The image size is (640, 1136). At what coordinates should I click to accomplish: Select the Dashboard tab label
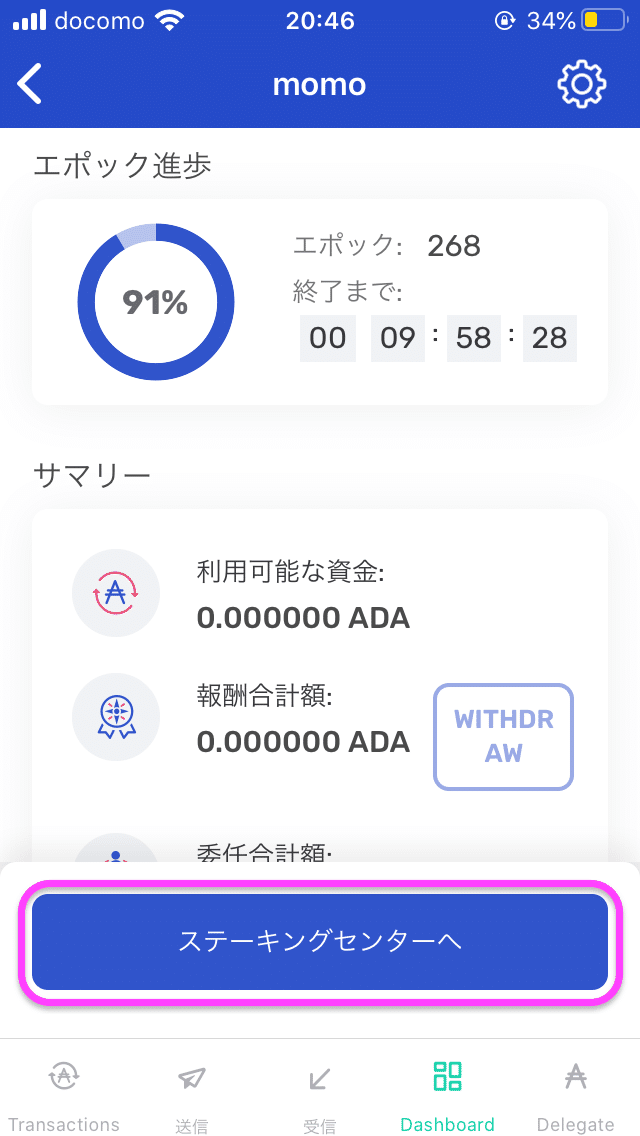click(x=448, y=1123)
